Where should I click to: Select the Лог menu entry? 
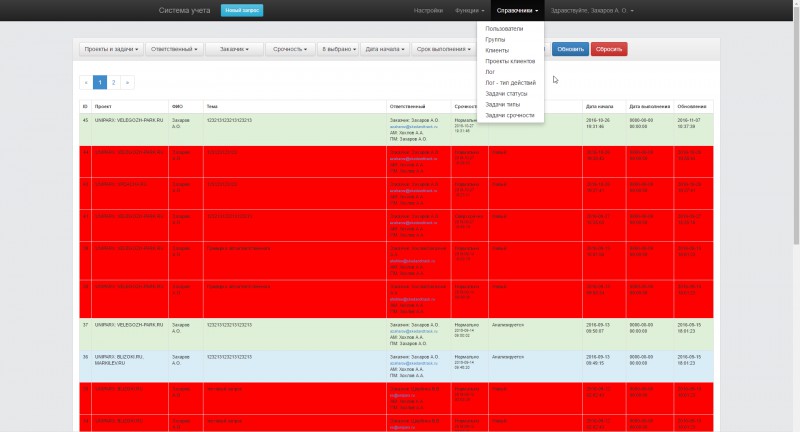coord(490,71)
